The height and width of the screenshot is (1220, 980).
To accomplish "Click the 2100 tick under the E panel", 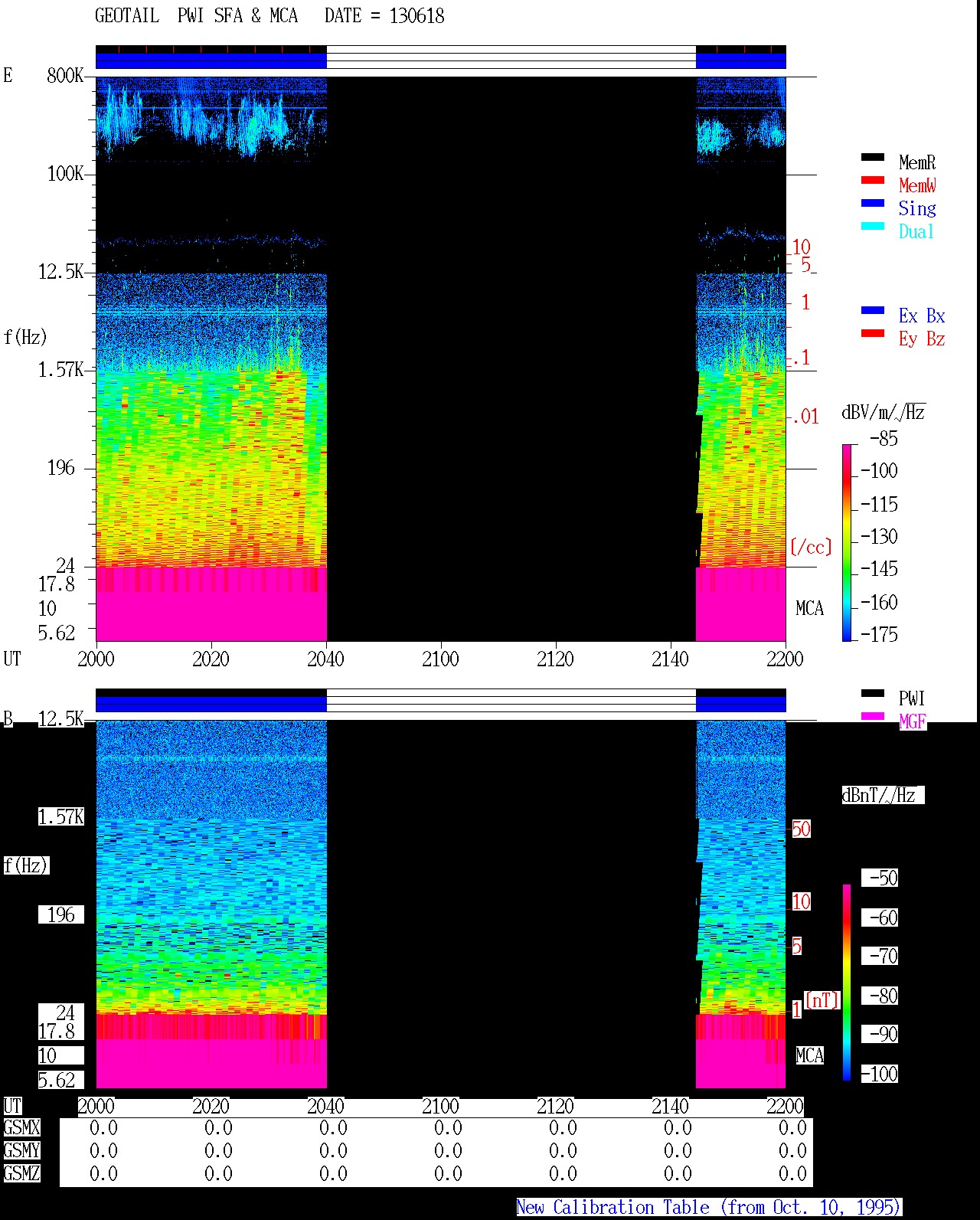I will [440, 659].
